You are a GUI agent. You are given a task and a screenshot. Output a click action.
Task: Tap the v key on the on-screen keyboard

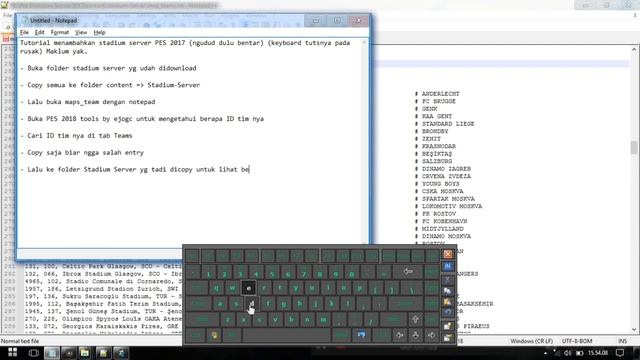point(276,319)
